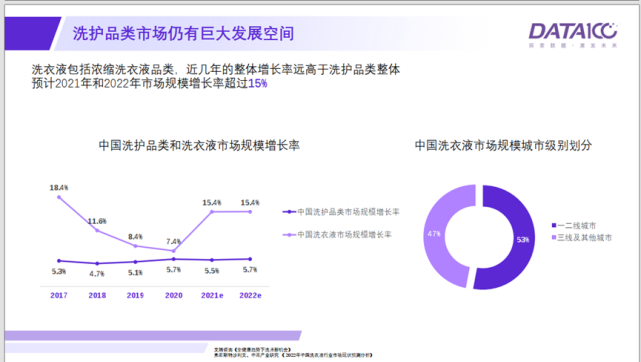Image resolution: width=641 pixels, height=362 pixels.
Task: Select the 一二线城市 legend swatch
Action: tap(554, 225)
